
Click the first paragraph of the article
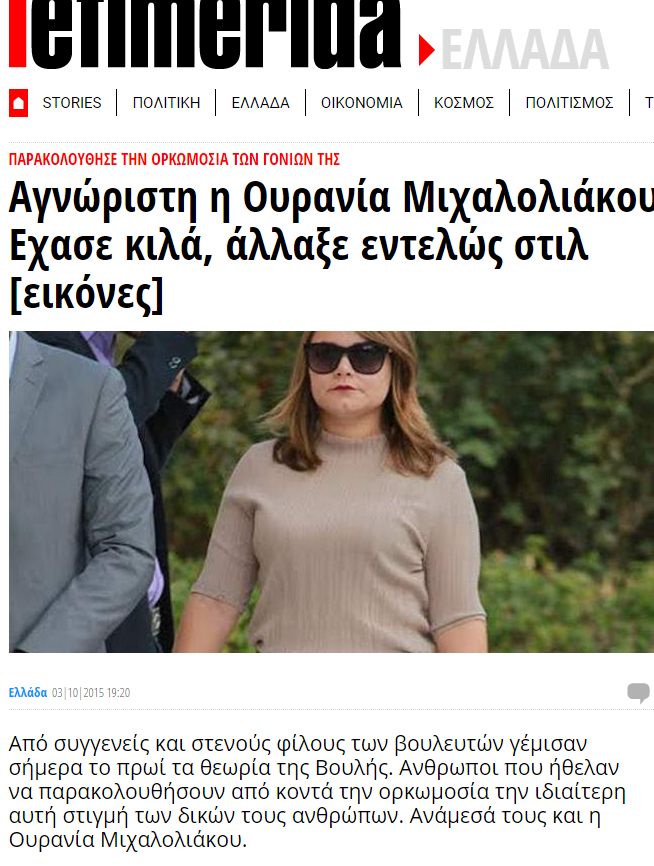tap(317, 792)
